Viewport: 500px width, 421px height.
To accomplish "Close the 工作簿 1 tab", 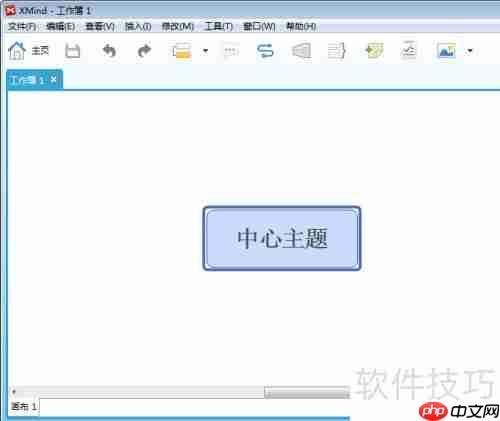I will 54,80.
